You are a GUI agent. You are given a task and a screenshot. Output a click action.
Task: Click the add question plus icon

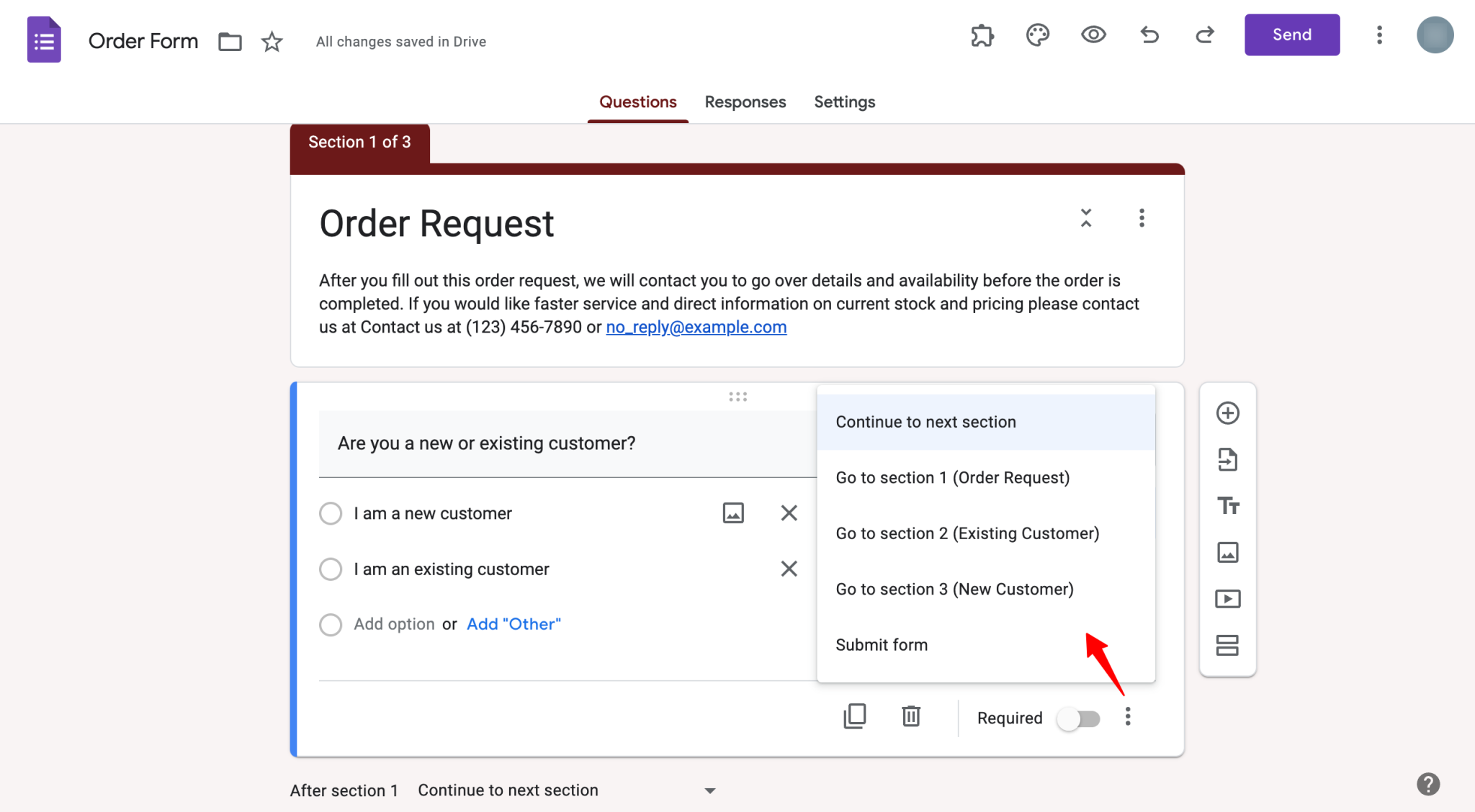(x=1227, y=413)
